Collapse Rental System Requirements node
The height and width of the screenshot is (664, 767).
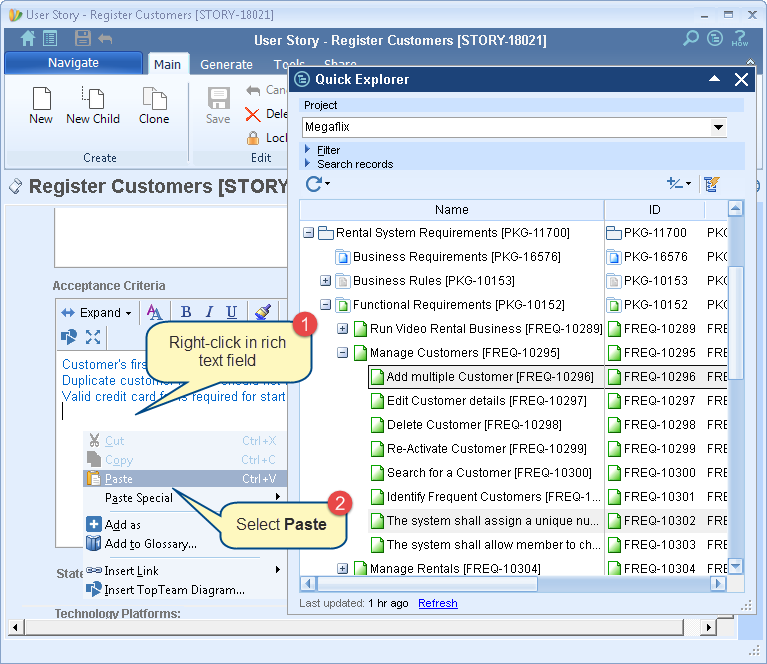(x=308, y=232)
